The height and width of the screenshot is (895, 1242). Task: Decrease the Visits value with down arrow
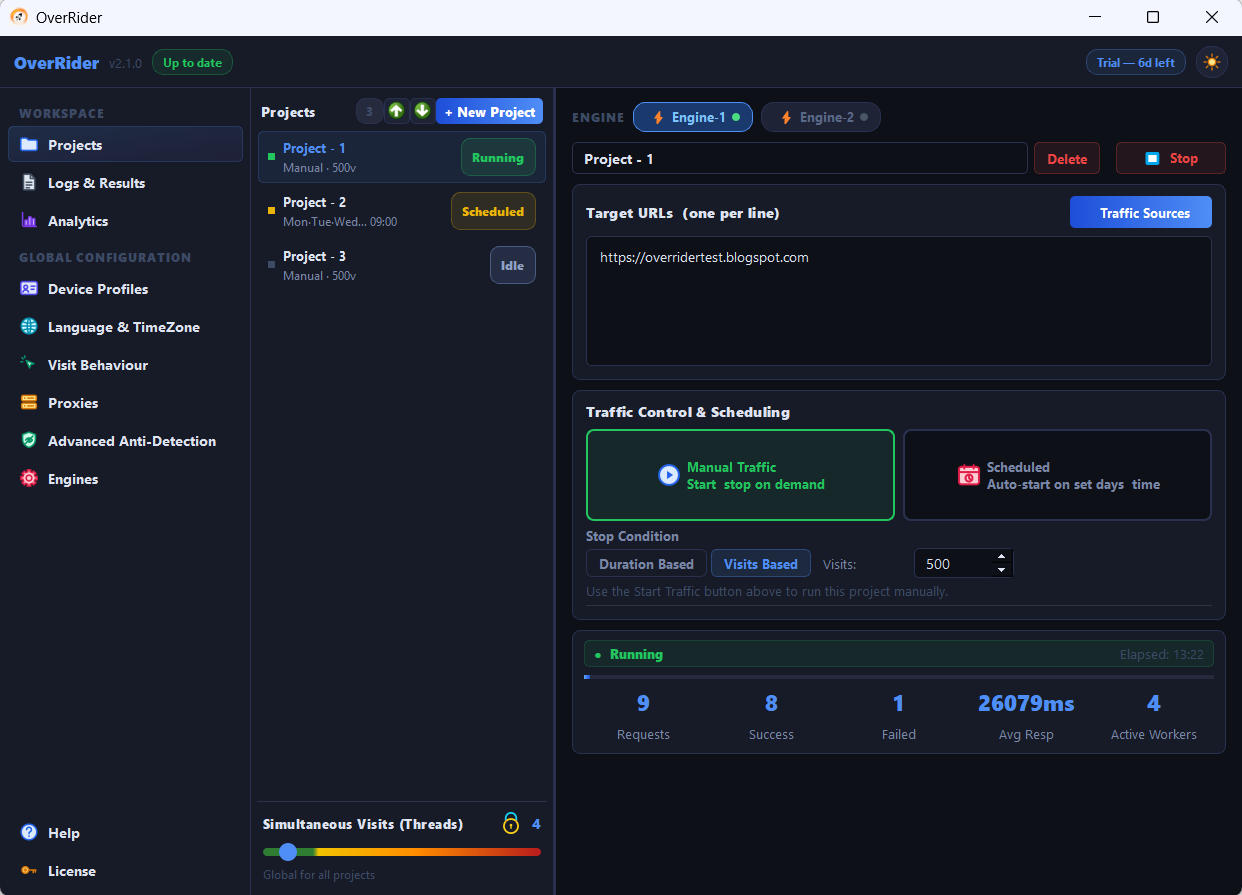1001,570
